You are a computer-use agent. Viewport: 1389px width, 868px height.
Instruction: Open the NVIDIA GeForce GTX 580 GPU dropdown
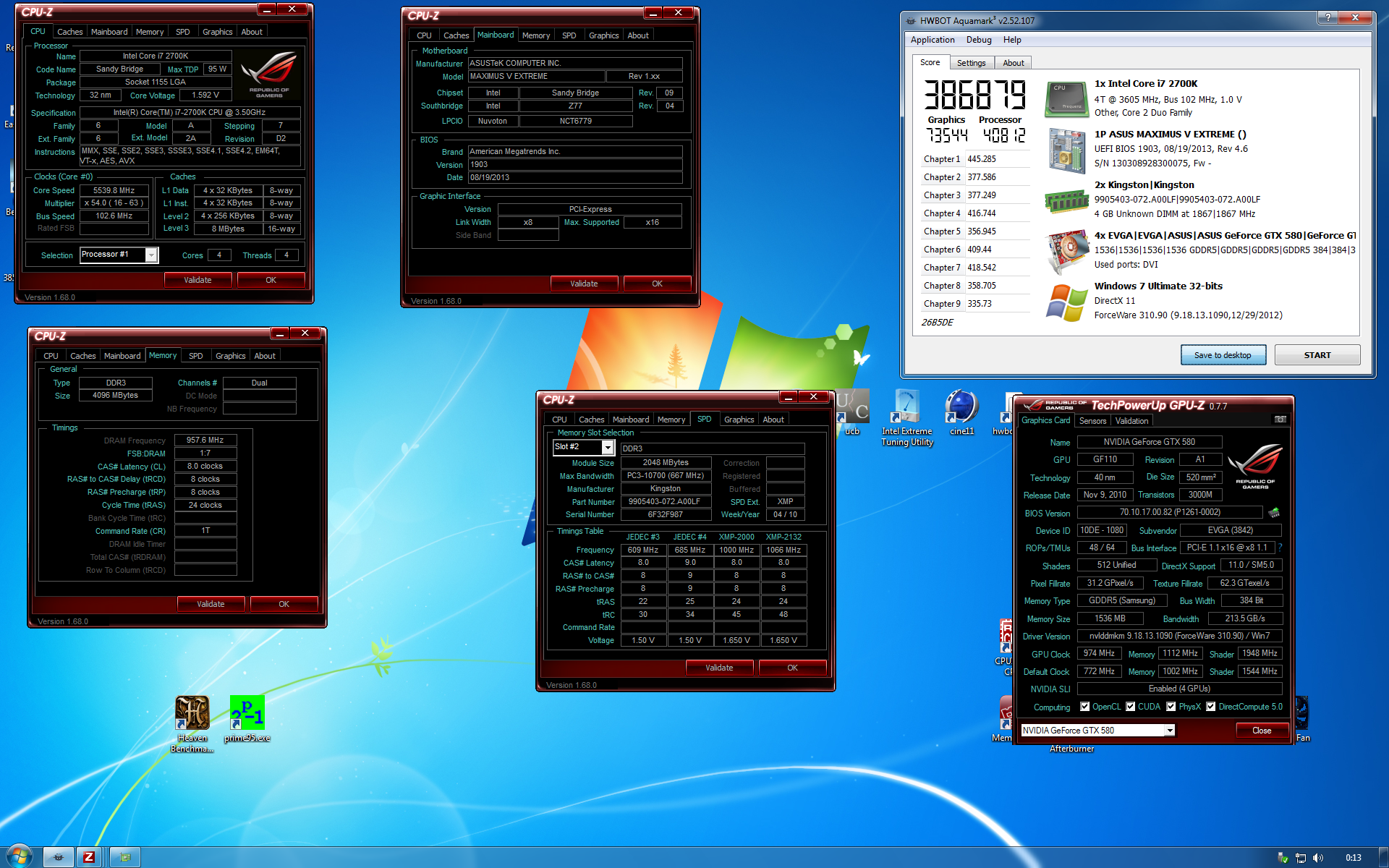click(1169, 731)
